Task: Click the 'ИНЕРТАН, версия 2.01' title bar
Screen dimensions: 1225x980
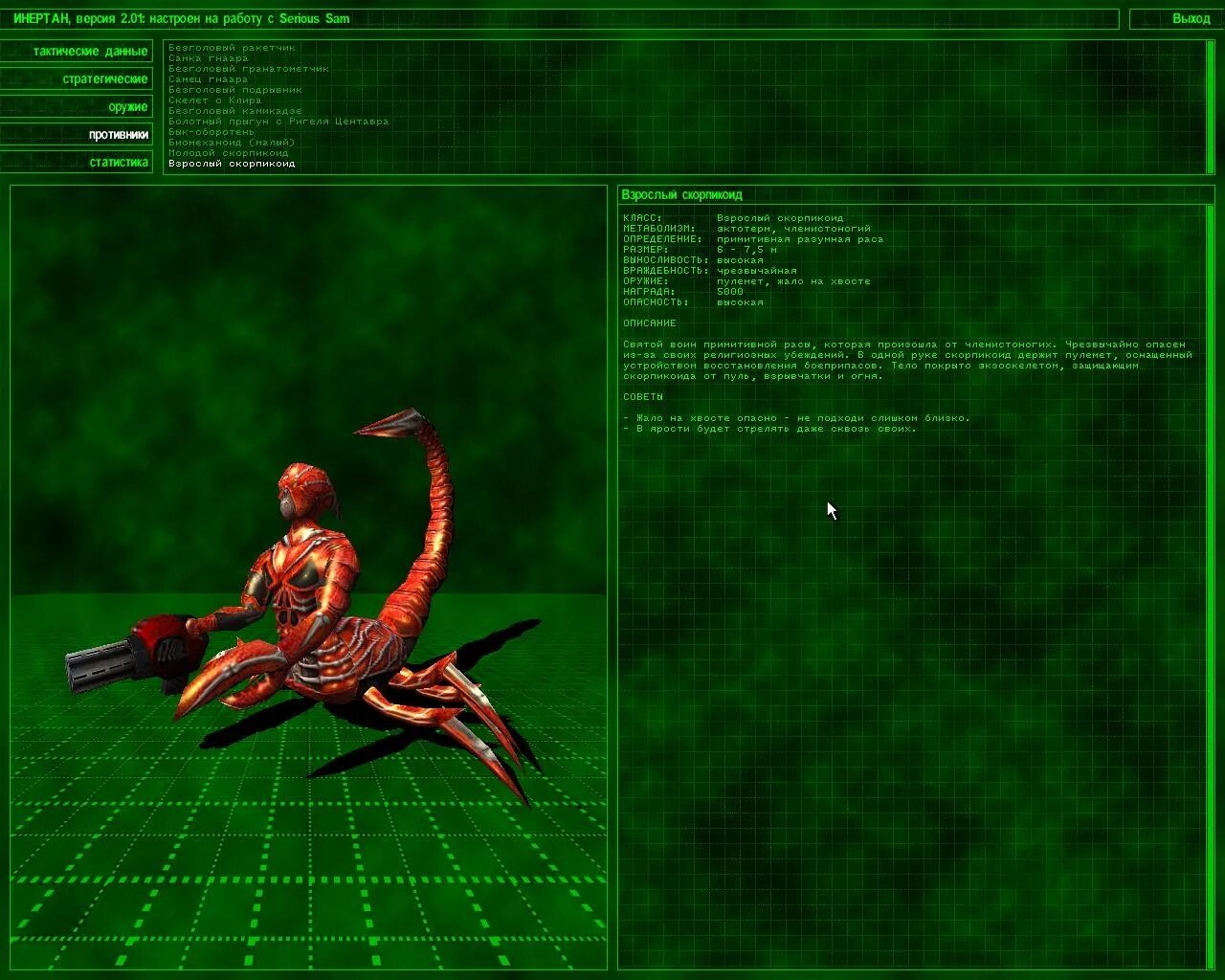Action: (560, 18)
